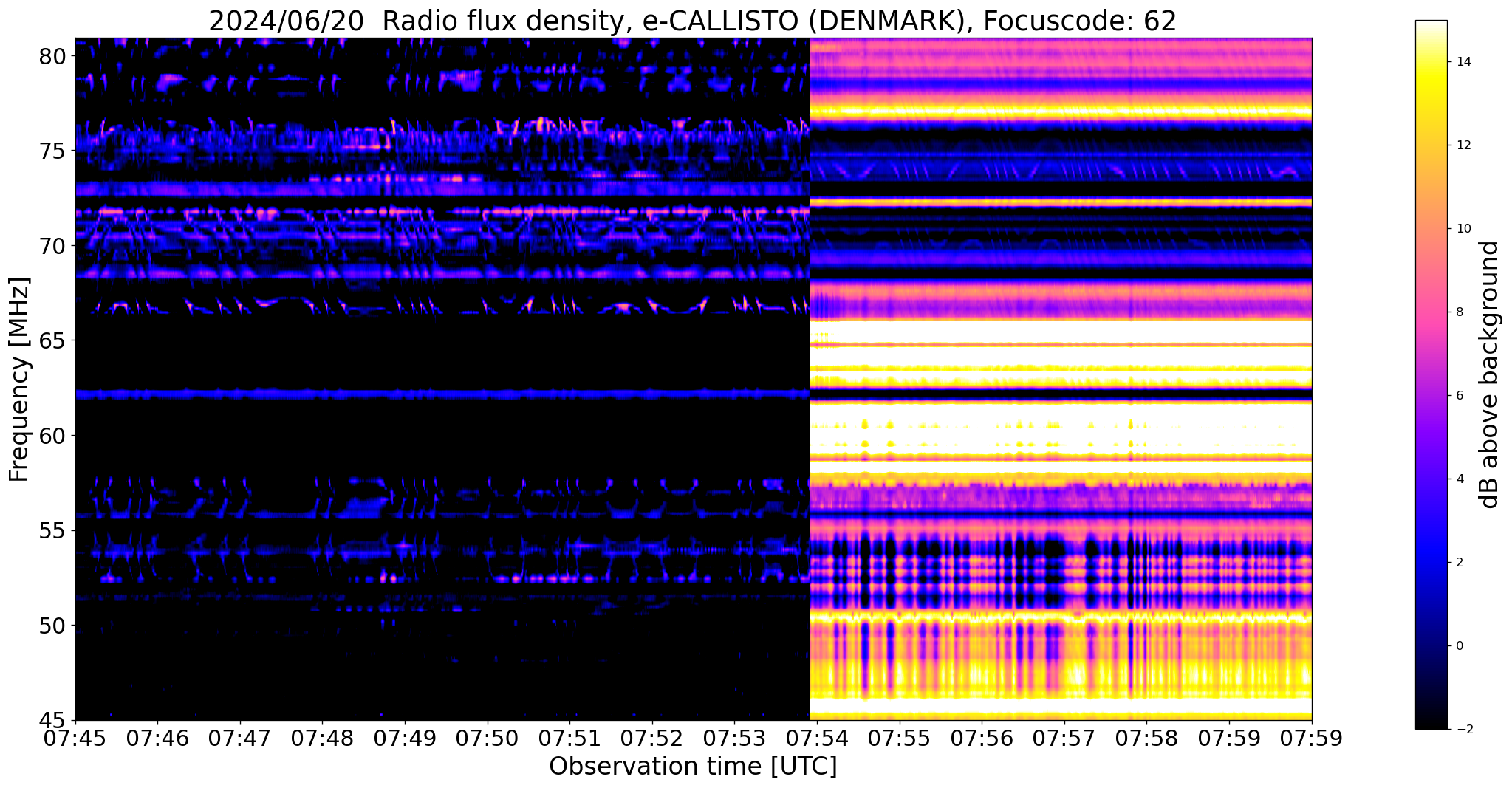Click the 50 frequency tick label
This screenshot has height=788, width=1512.
(x=52, y=626)
